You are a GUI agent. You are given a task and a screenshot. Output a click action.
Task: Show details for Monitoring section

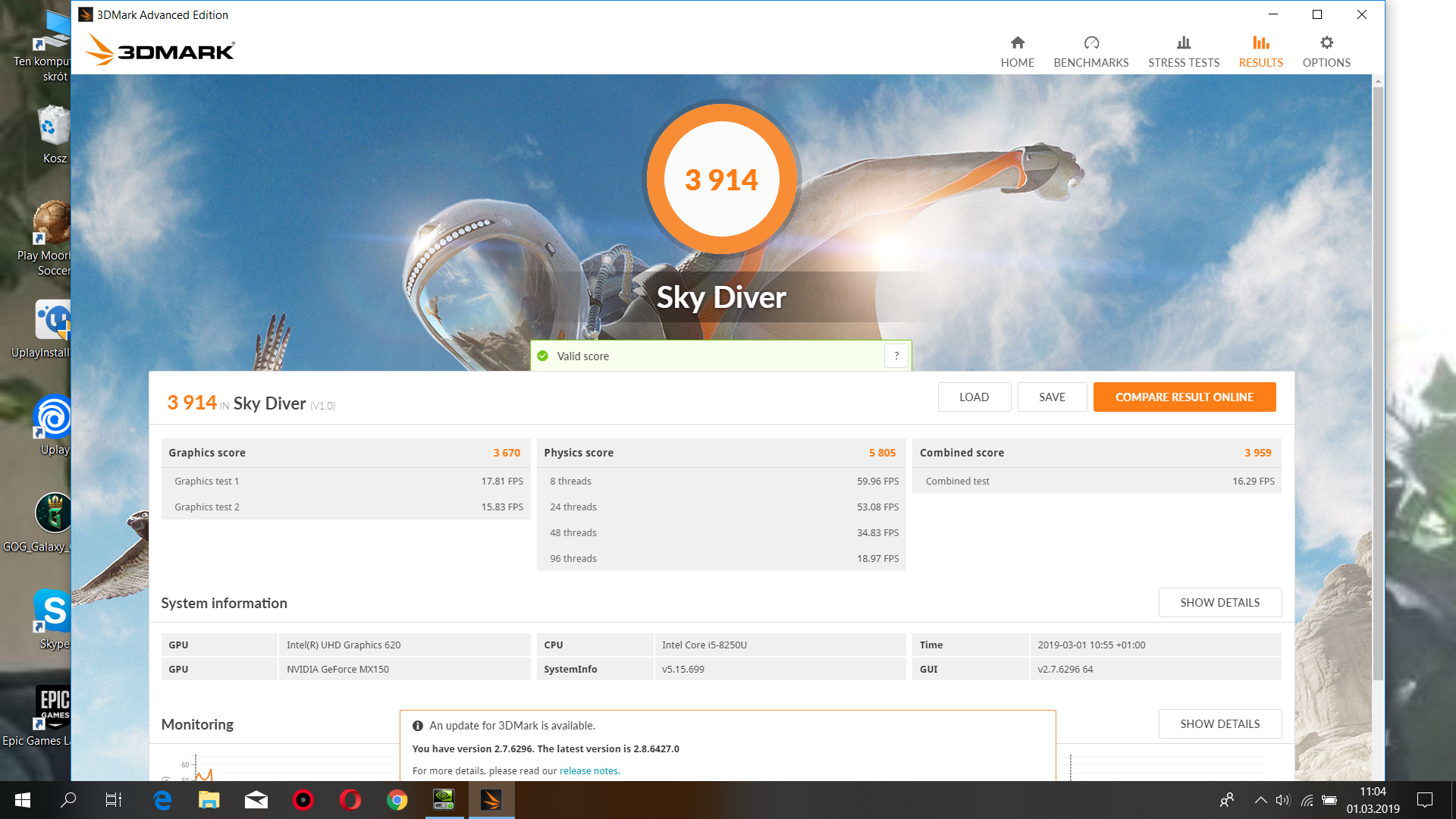pyautogui.click(x=1219, y=723)
